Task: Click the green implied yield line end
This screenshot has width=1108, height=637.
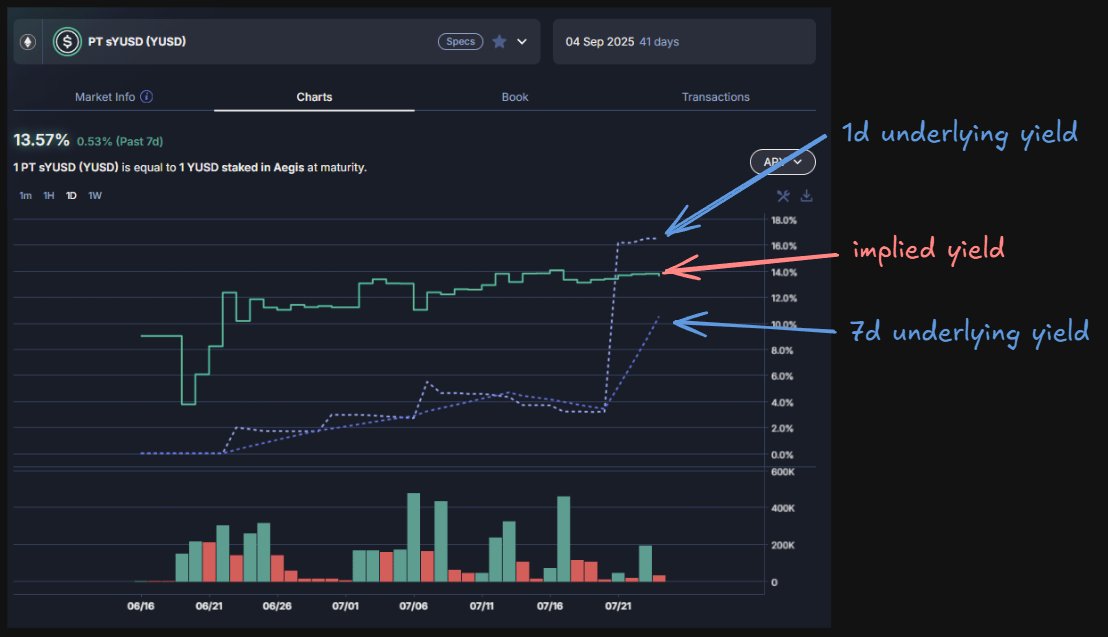Action: (x=659, y=274)
